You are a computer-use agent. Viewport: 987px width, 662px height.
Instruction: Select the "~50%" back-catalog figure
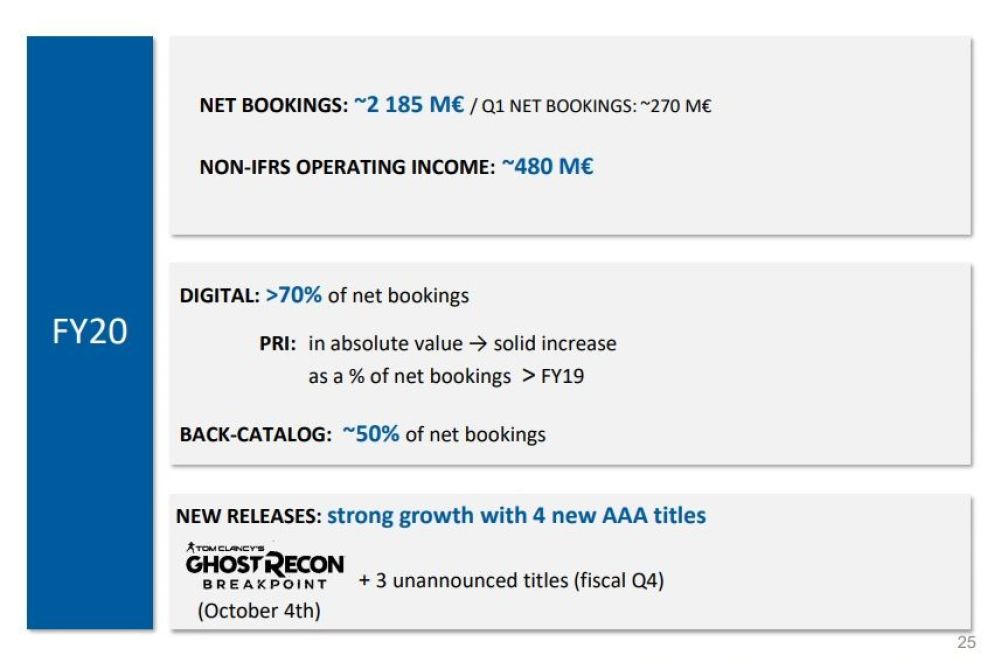(x=371, y=434)
